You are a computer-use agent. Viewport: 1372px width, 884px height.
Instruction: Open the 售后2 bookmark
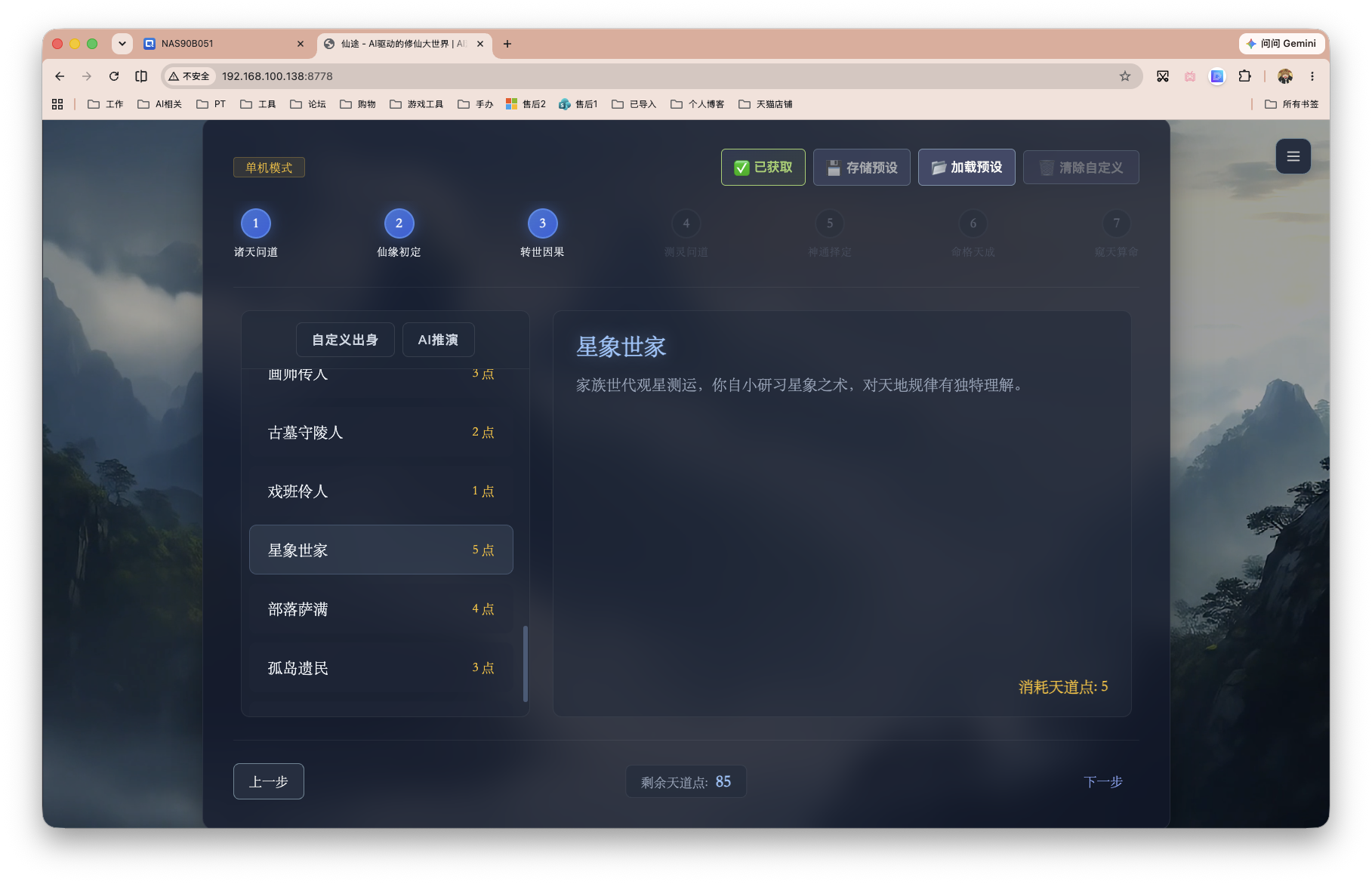[x=526, y=104]
